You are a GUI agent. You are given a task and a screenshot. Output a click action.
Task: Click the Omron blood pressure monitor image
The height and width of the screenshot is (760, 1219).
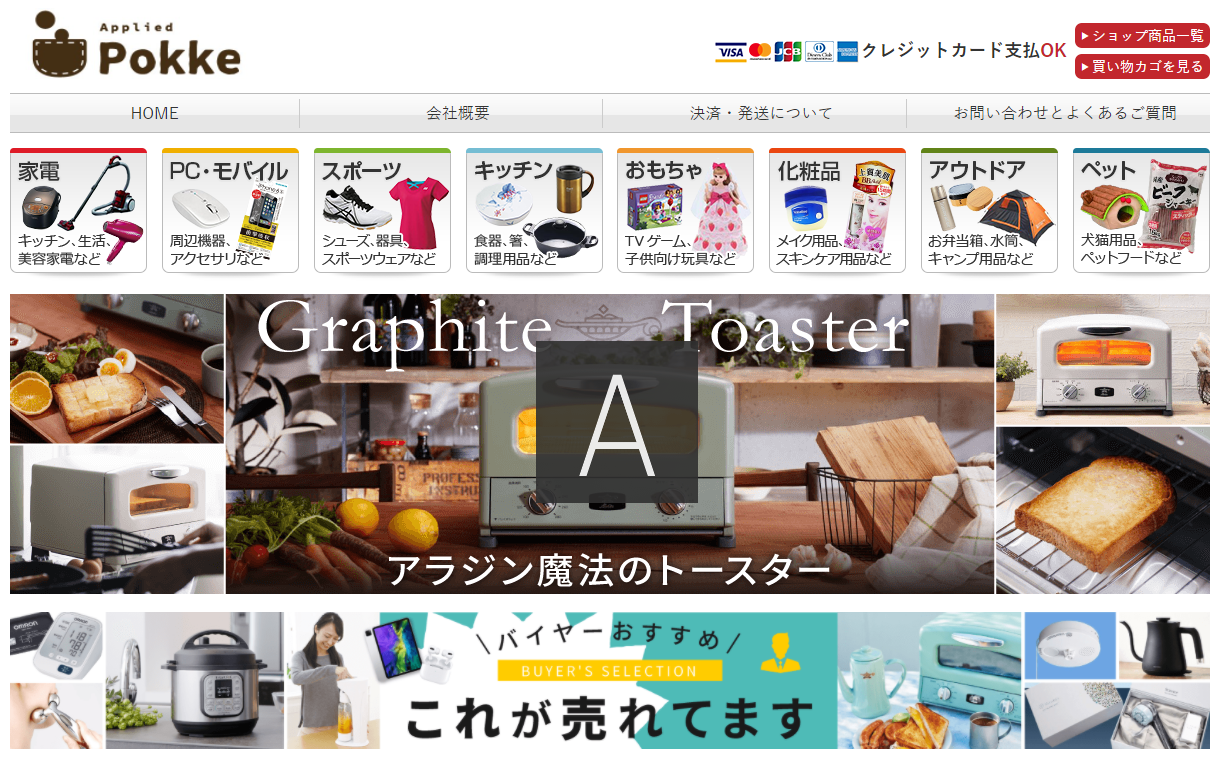[x=57, y=646]
